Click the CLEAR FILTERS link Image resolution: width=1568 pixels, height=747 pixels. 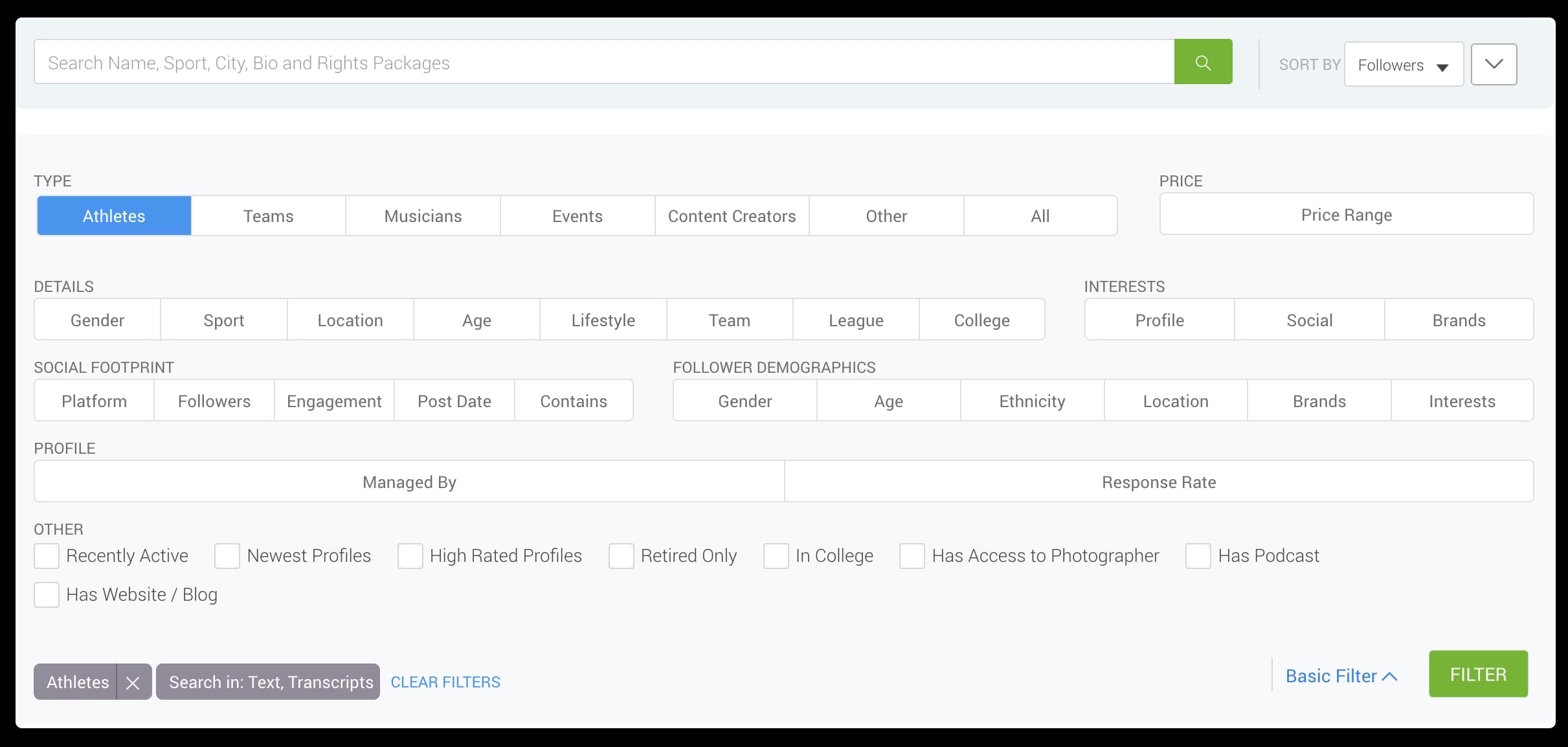click(x=445, y=682)
